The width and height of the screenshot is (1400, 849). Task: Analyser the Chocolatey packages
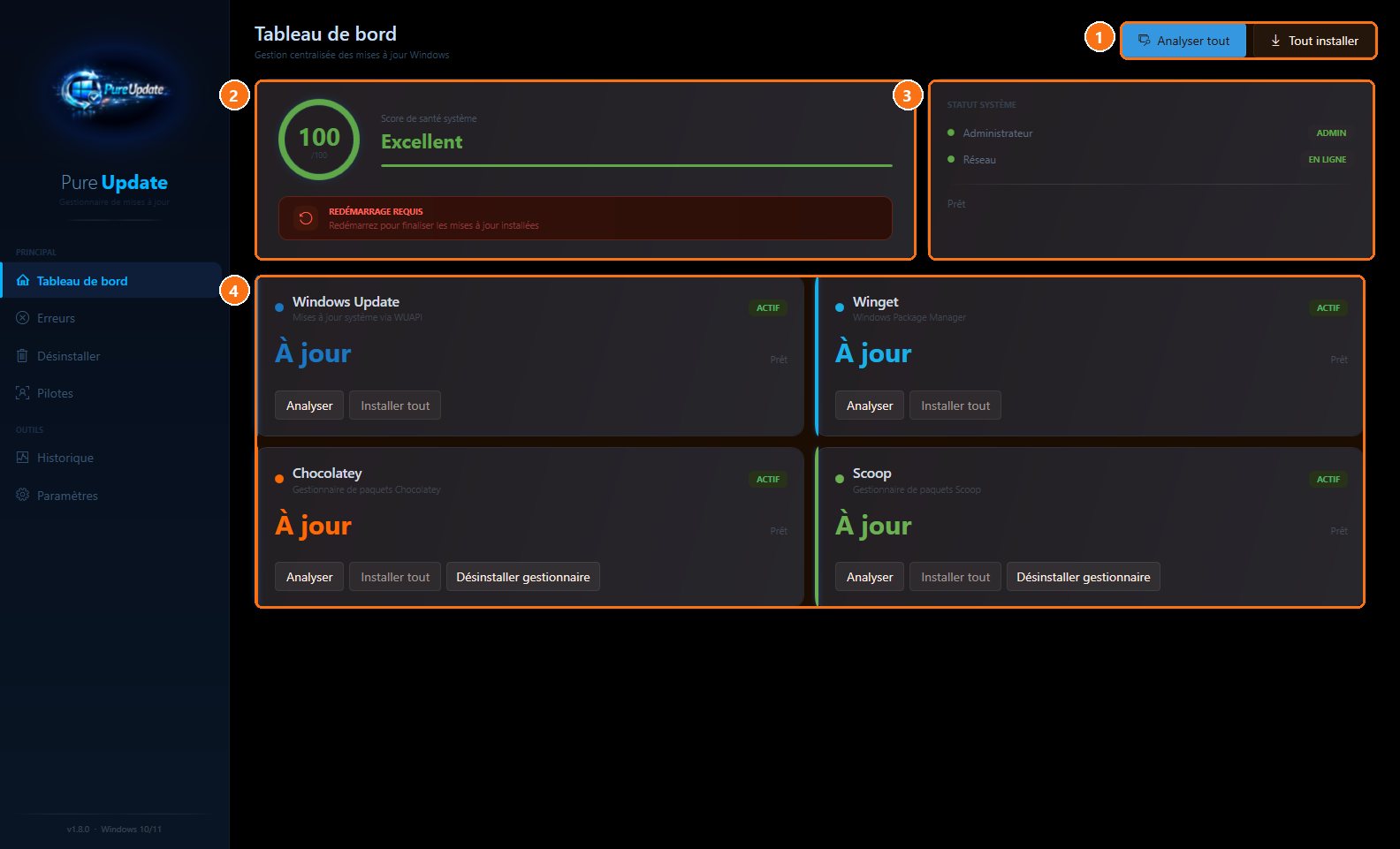click(x=309, y=577)
